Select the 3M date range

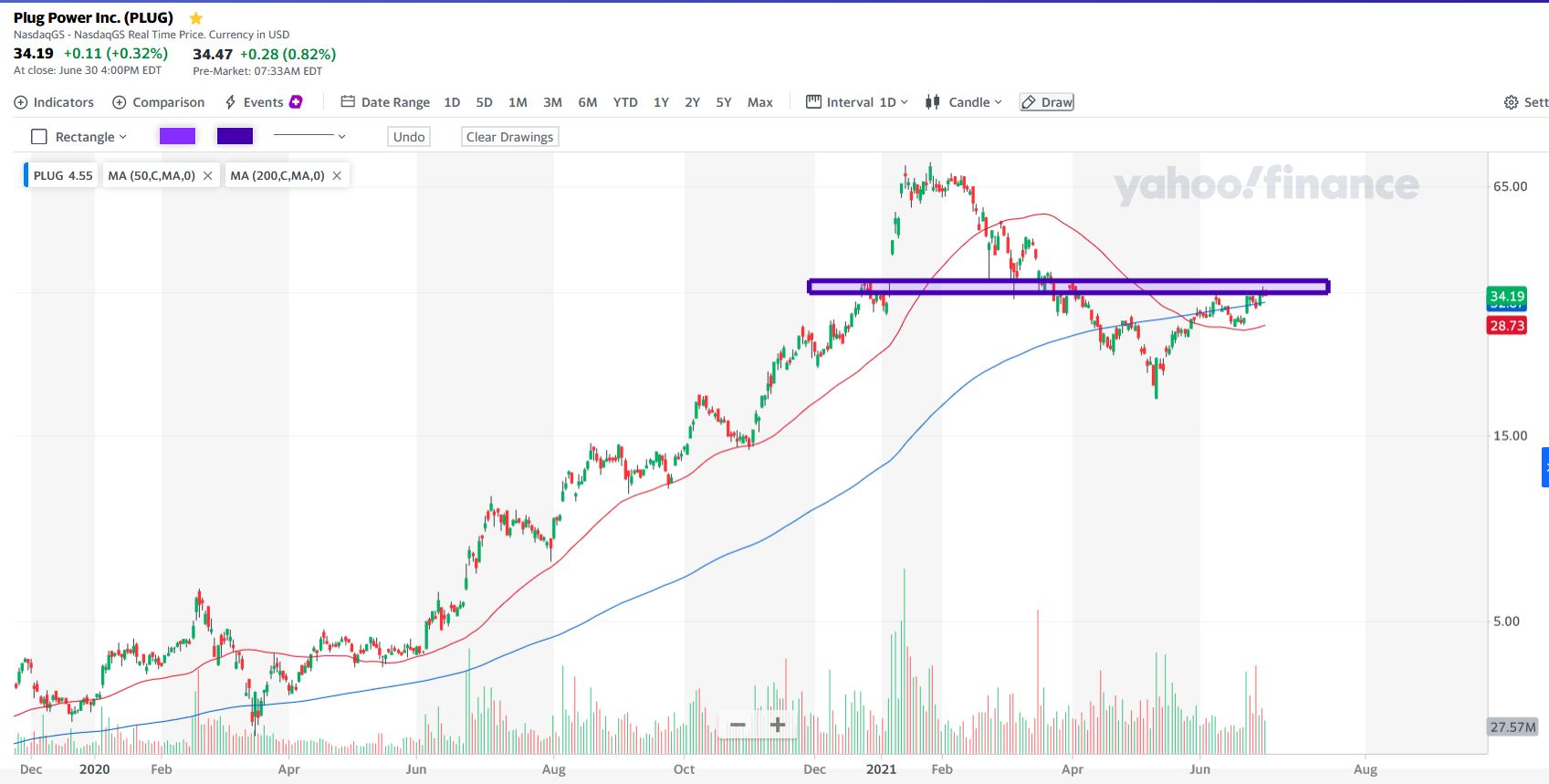552,102
